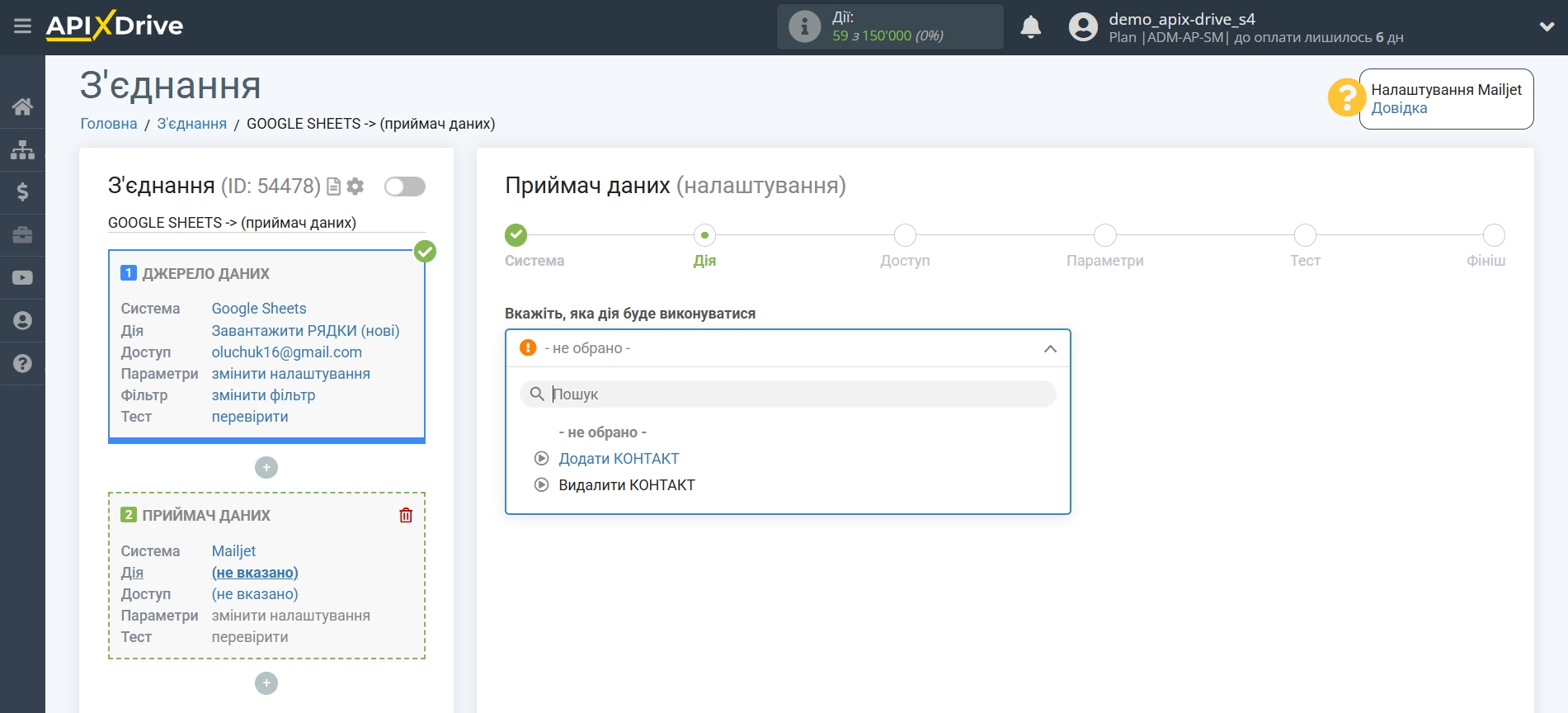The height and width of the screenshot is (713, 1568).
Task: Choose the '- не обрано -' option in the list
Action: coord(603,432)
